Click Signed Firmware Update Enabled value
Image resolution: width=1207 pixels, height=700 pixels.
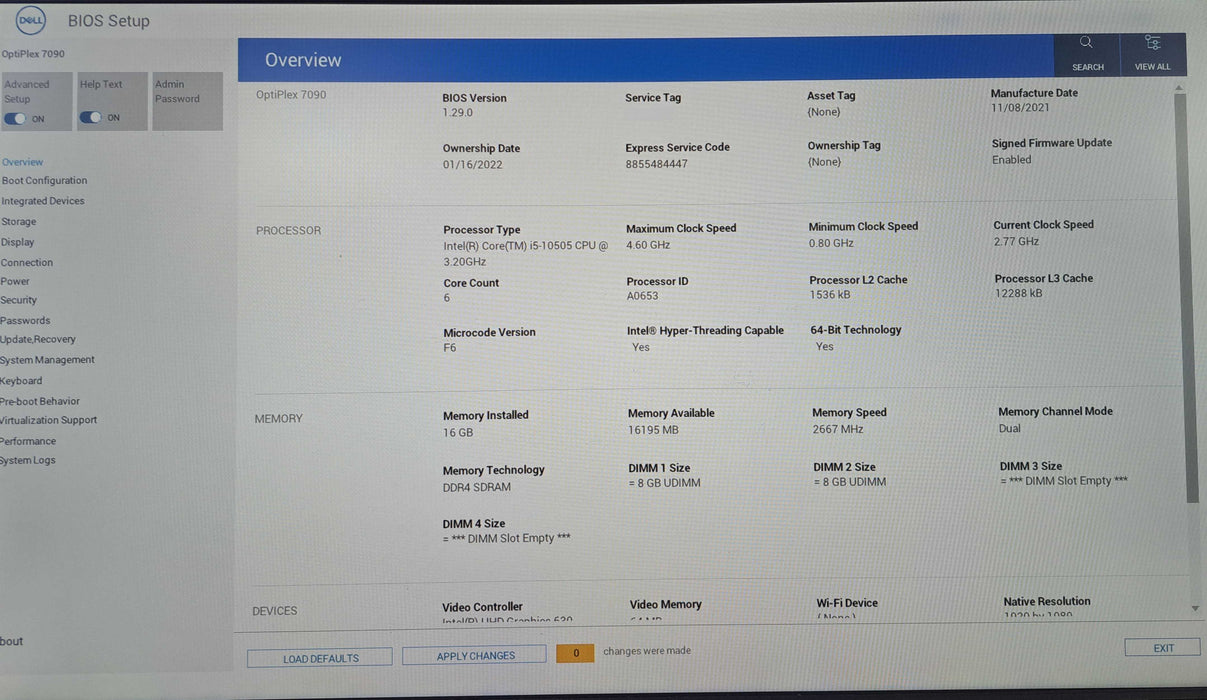1011,160
